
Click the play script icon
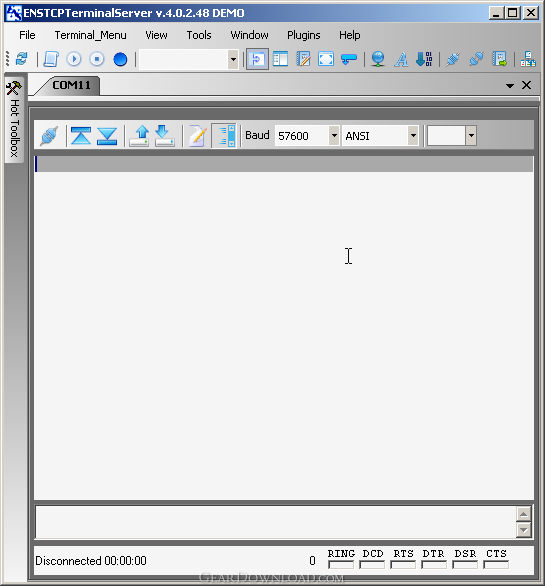point(74,59)
